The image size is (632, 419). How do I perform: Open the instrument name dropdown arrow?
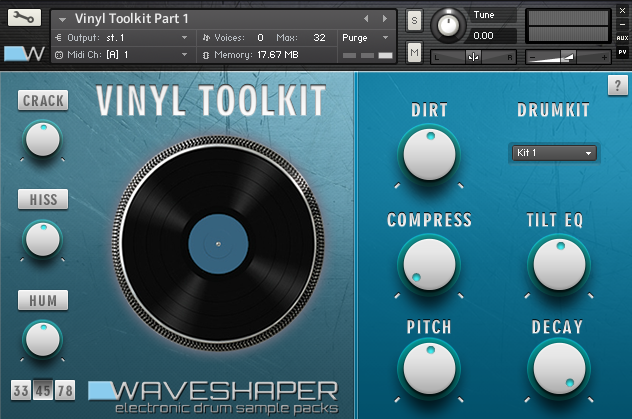tap(62, 19)
